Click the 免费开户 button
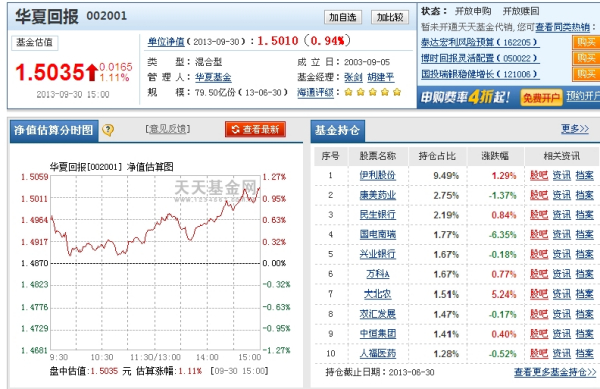This screenshot has width=600, height=389. [541, 98]
